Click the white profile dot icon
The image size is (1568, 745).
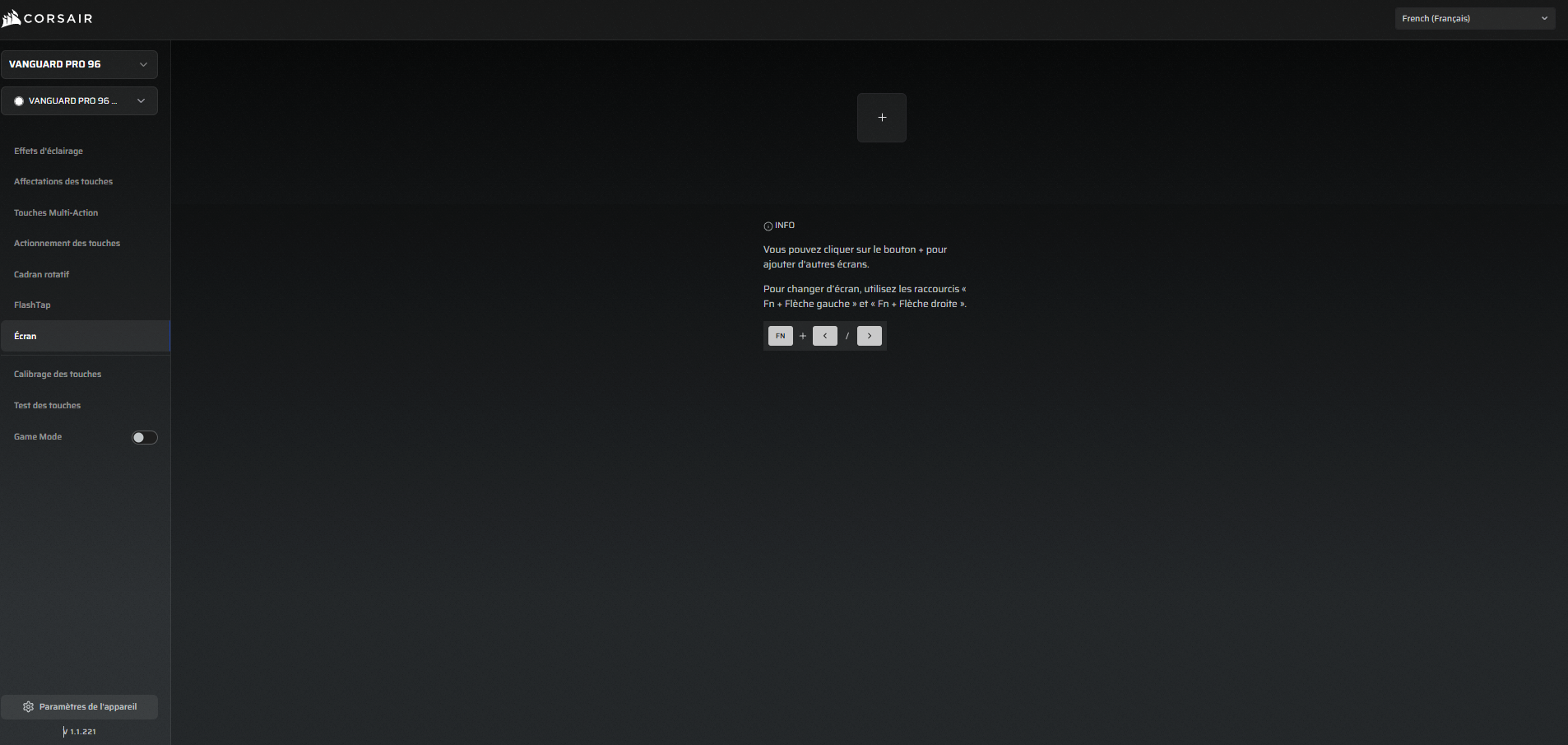pos(19,101)
